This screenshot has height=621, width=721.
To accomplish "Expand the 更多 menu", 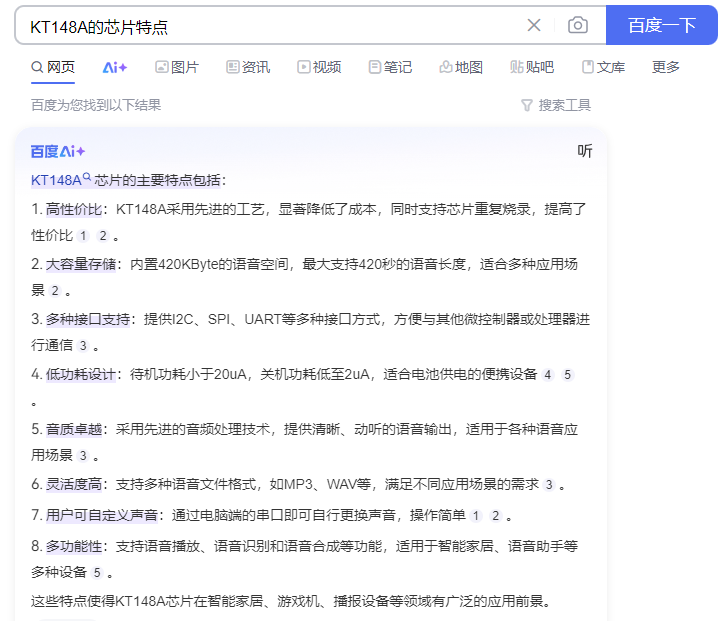I will pos(666,67).
